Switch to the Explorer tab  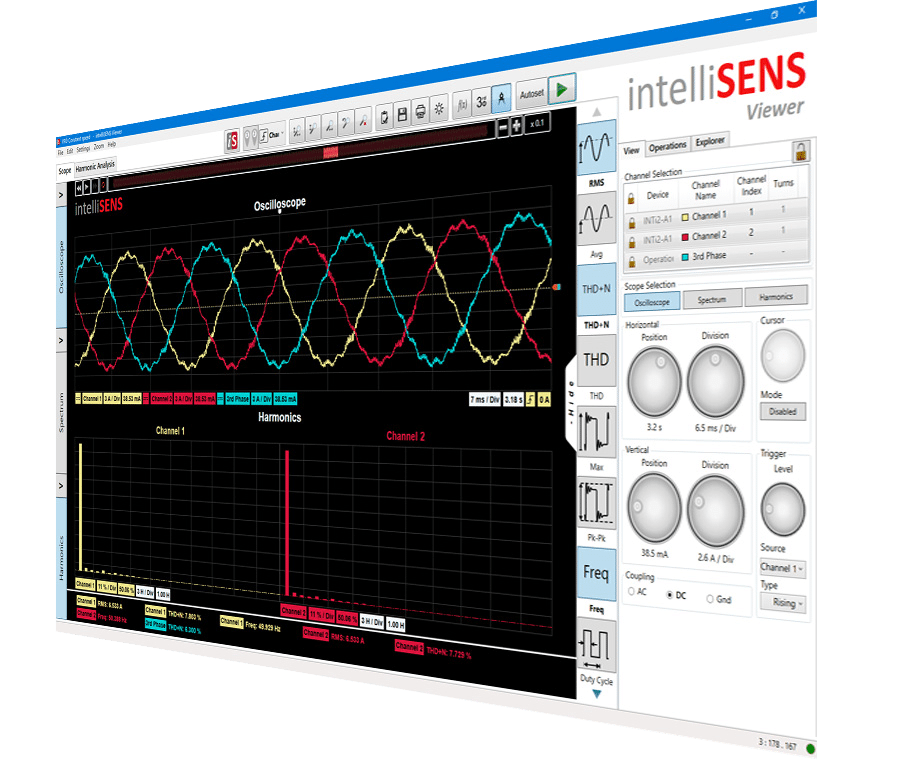710,141
